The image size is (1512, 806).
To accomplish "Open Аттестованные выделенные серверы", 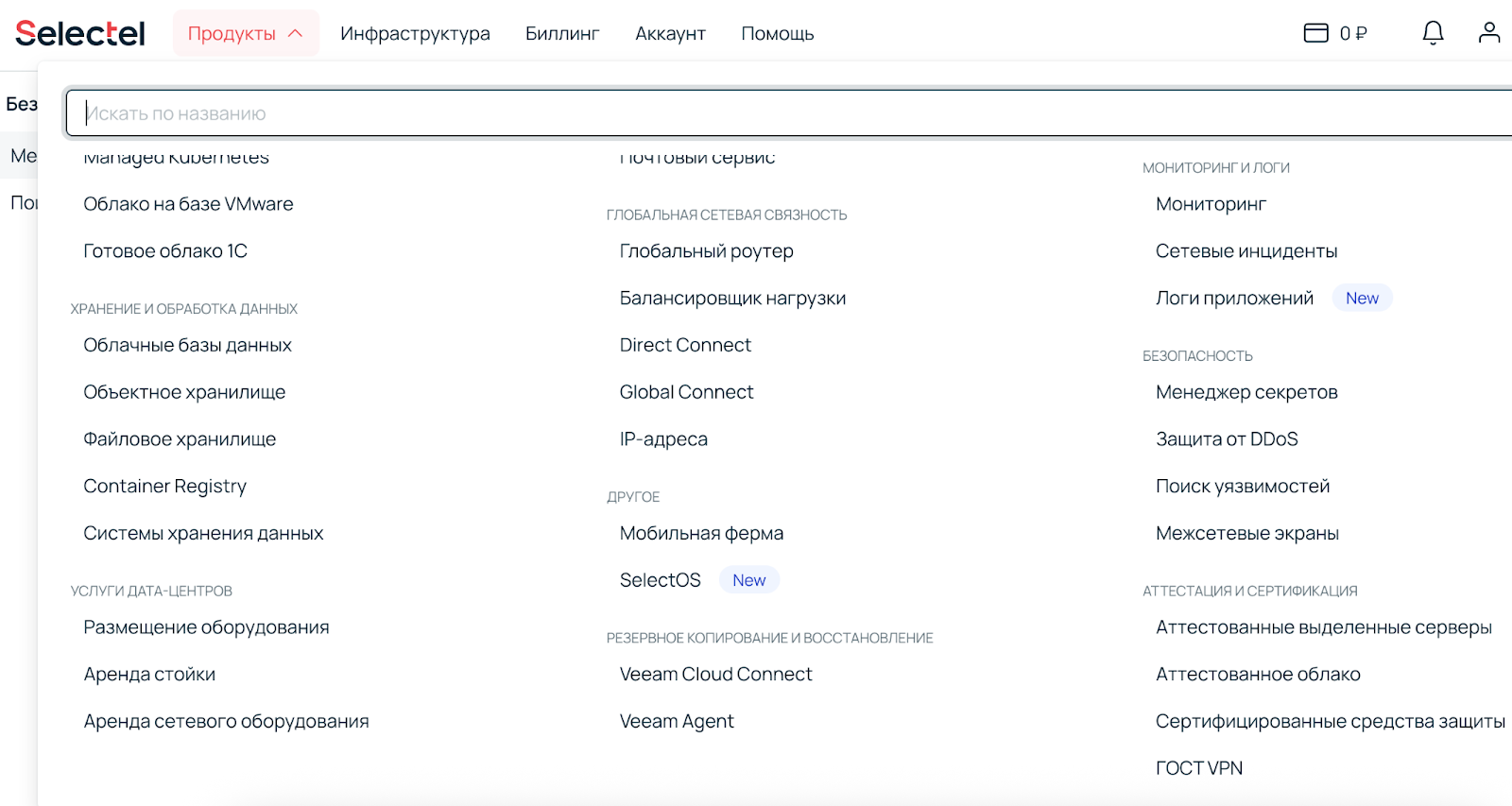I will coord(1324,627).
